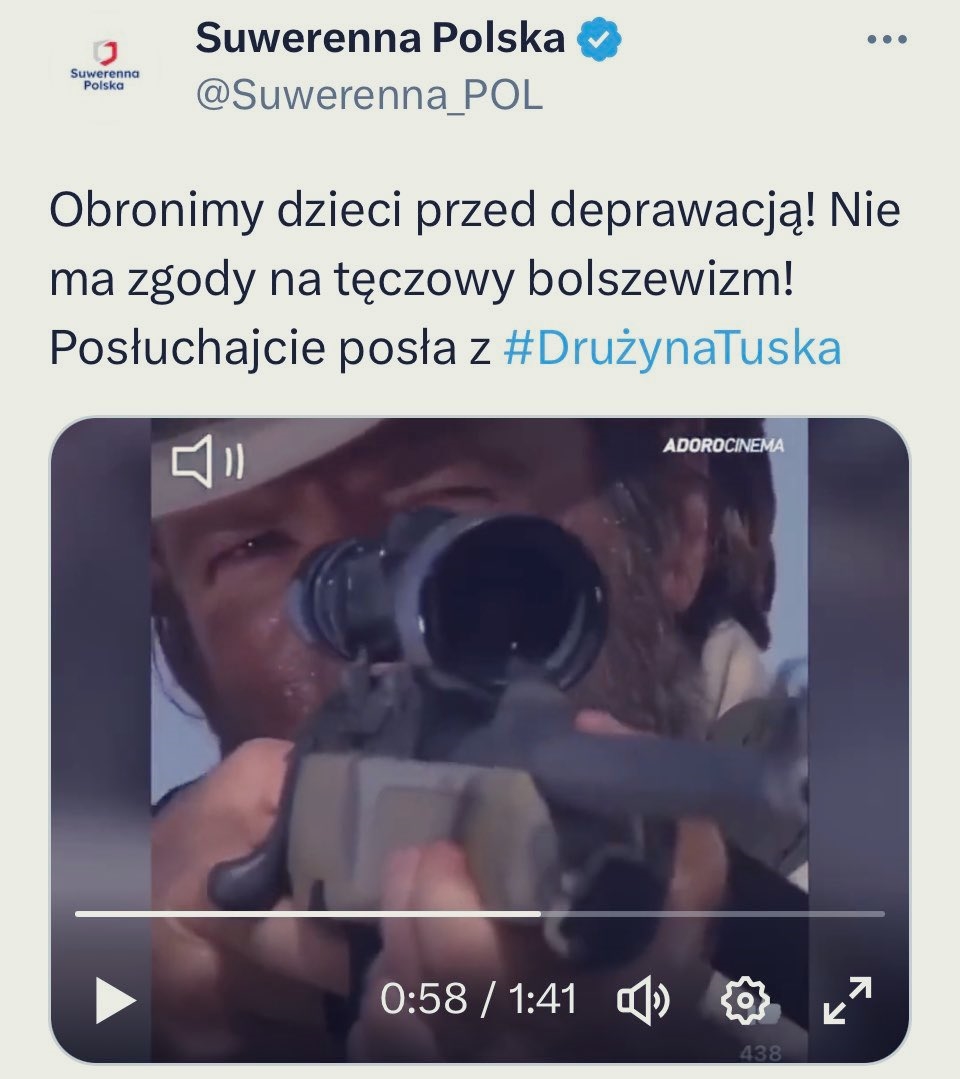Open the three-dot more options menu
Screen dimensions: 960x1079
(887, 40)
